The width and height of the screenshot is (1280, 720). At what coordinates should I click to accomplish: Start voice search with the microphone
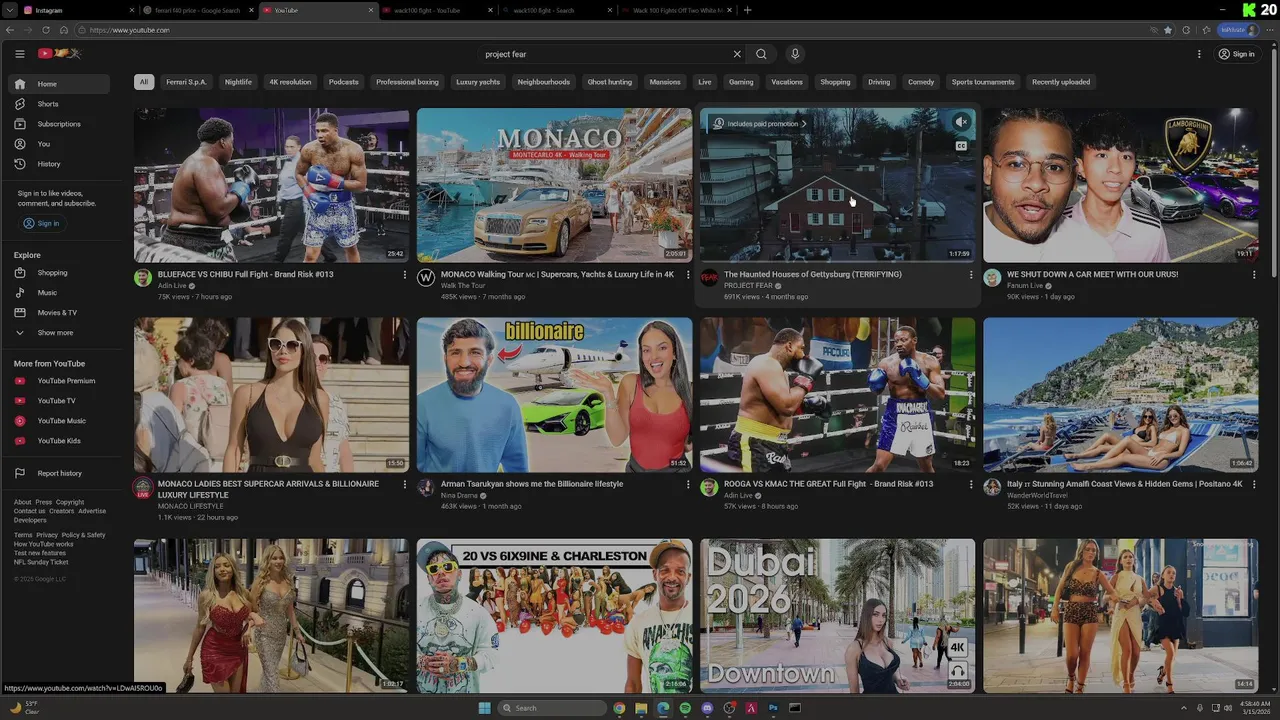795,54
